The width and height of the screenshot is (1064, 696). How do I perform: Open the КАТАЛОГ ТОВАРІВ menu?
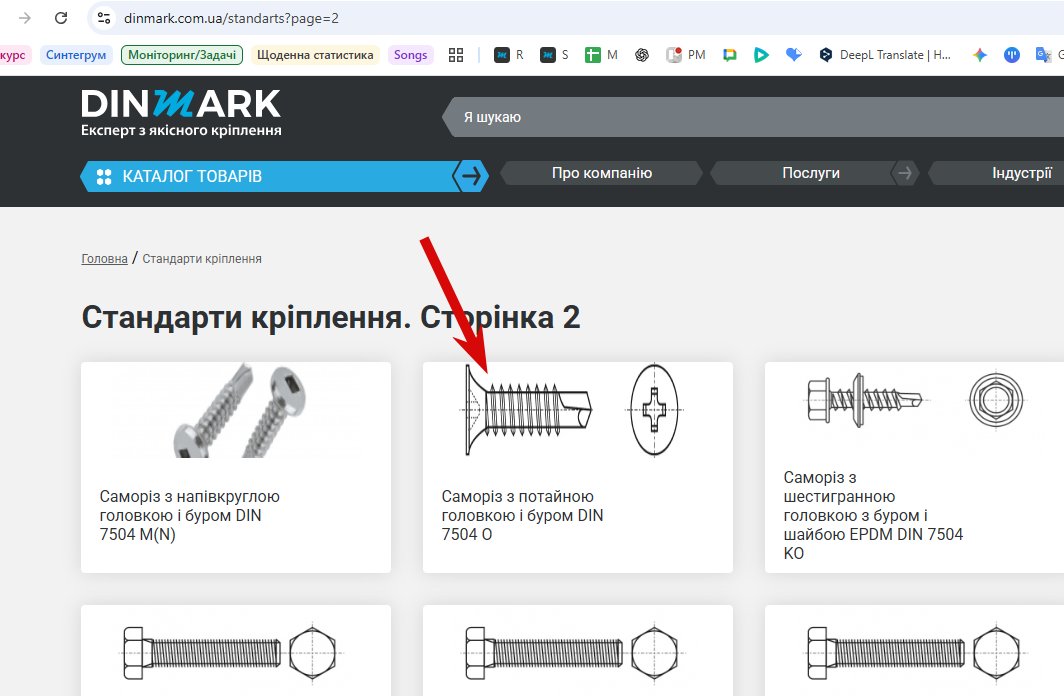click(x=268, y=176)
